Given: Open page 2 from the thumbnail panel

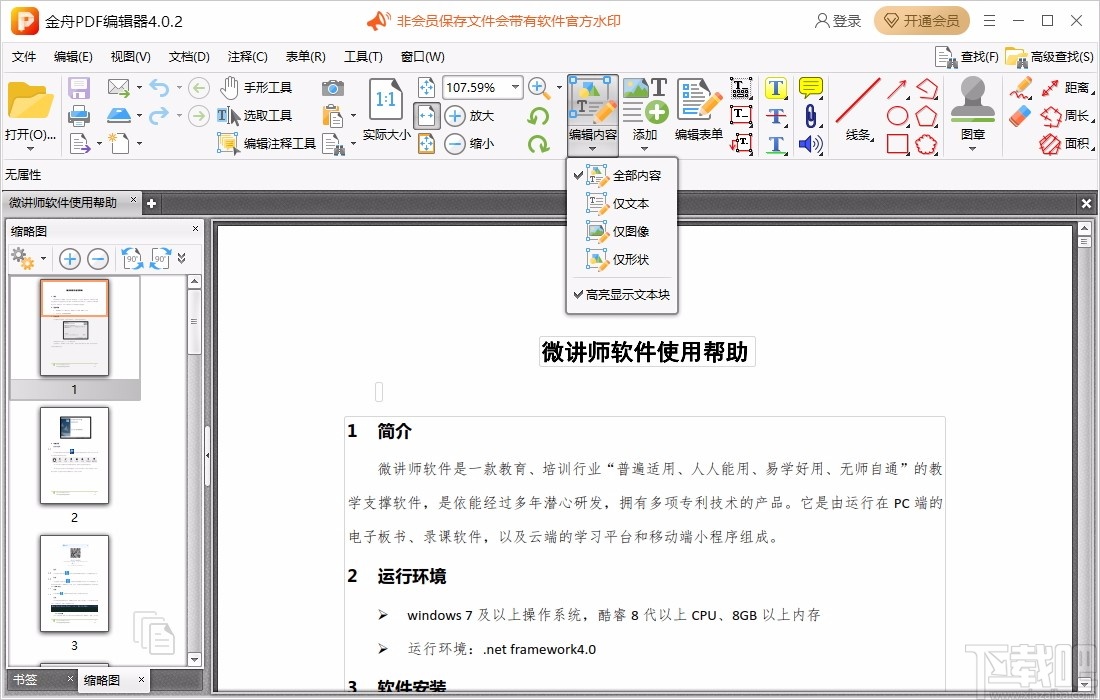Looking at the screenshot, I should 74,455.
